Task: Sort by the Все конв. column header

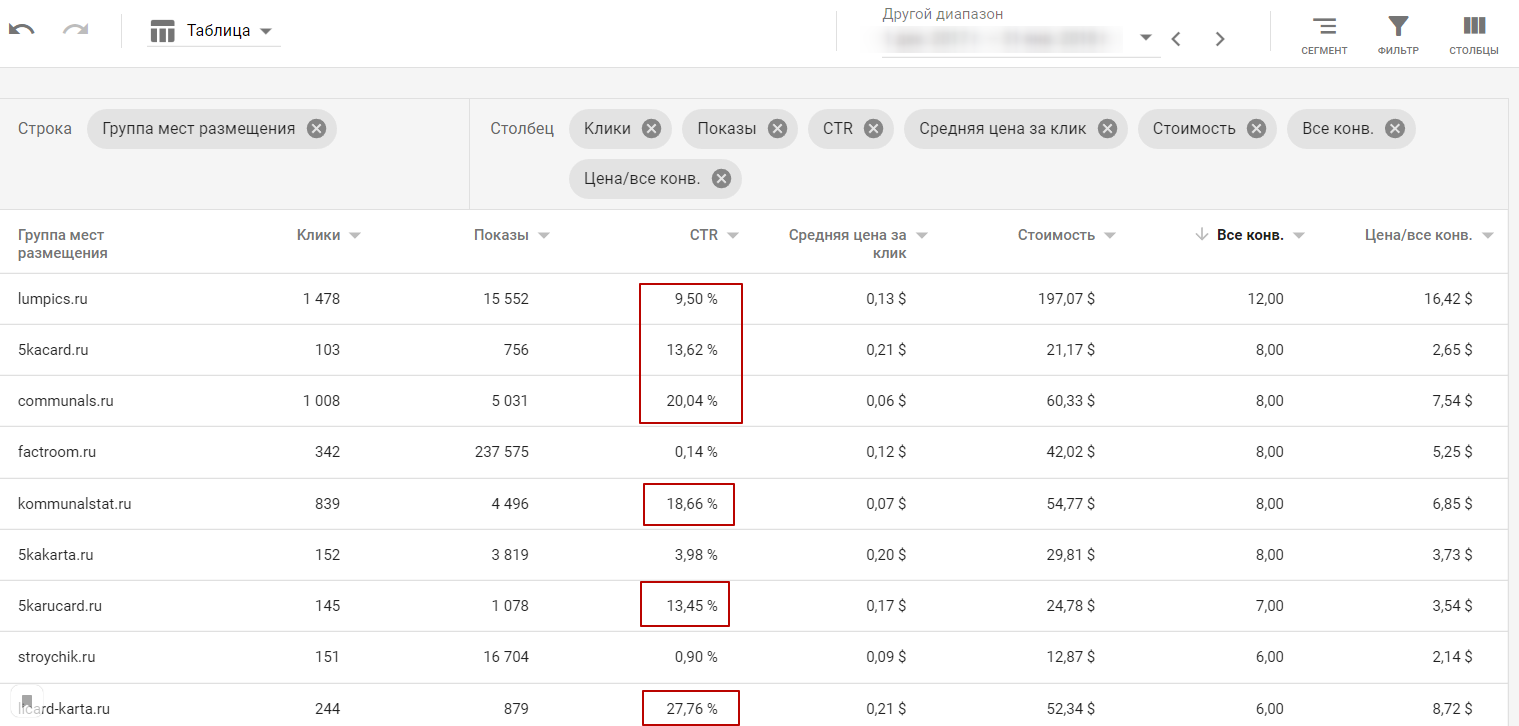Action: click(1250, 236)
